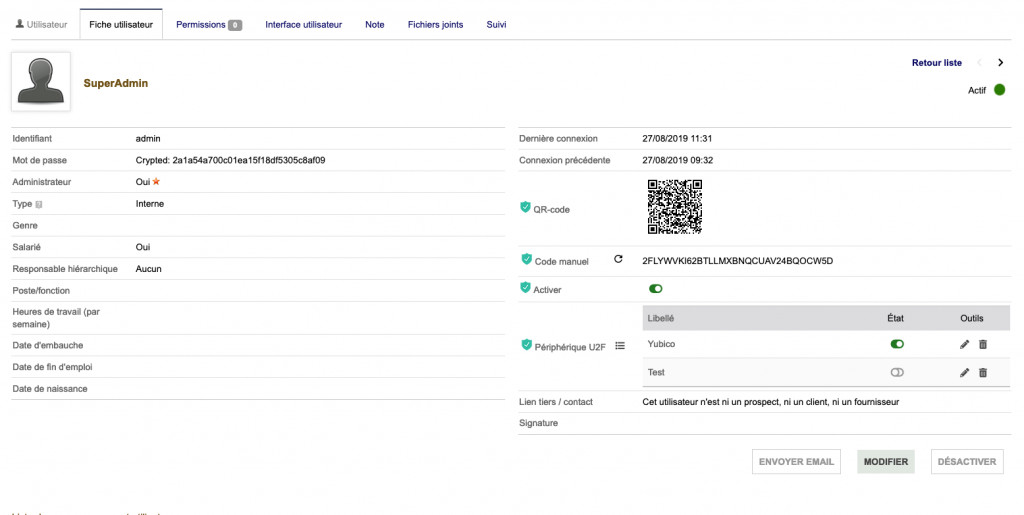Edit the Yubico device with pencil icon
This screenshot has width=1024, height=515.
(x=964, y=344)
